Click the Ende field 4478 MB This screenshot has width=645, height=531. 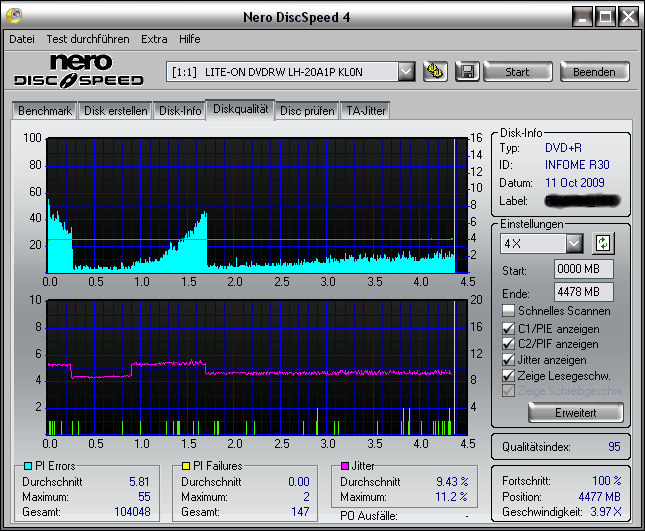[584, 292]
